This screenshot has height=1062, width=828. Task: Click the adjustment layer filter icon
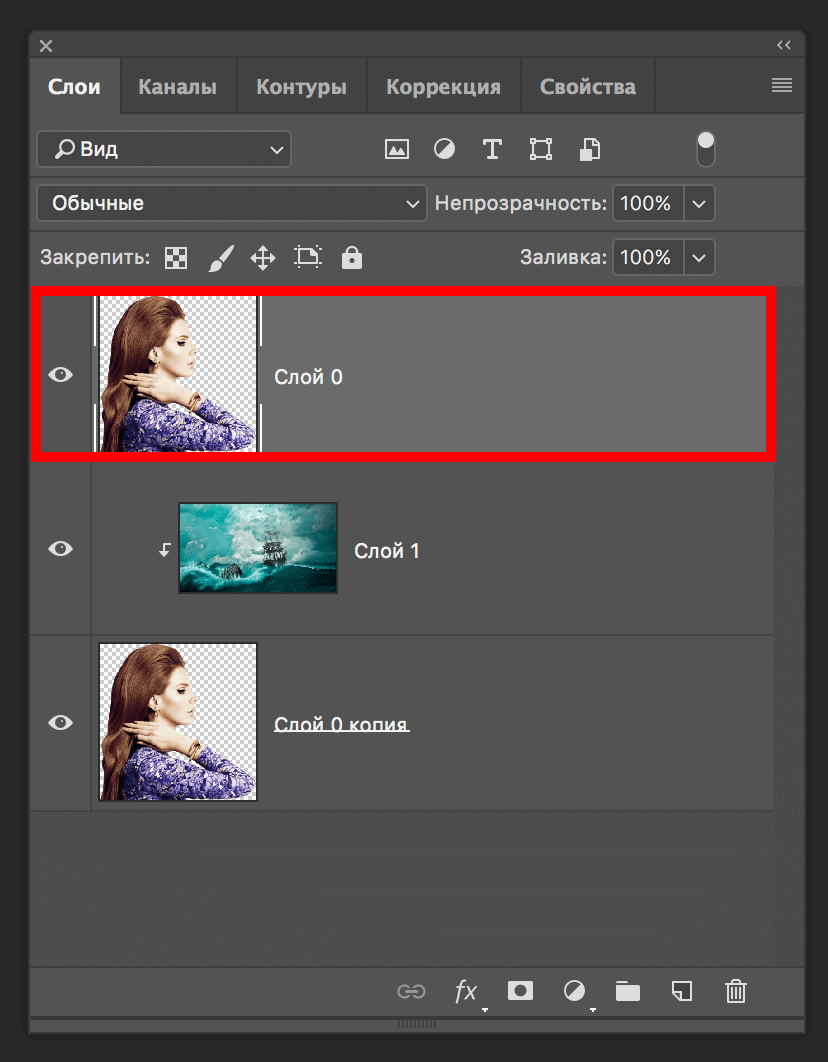coord(444,150)
